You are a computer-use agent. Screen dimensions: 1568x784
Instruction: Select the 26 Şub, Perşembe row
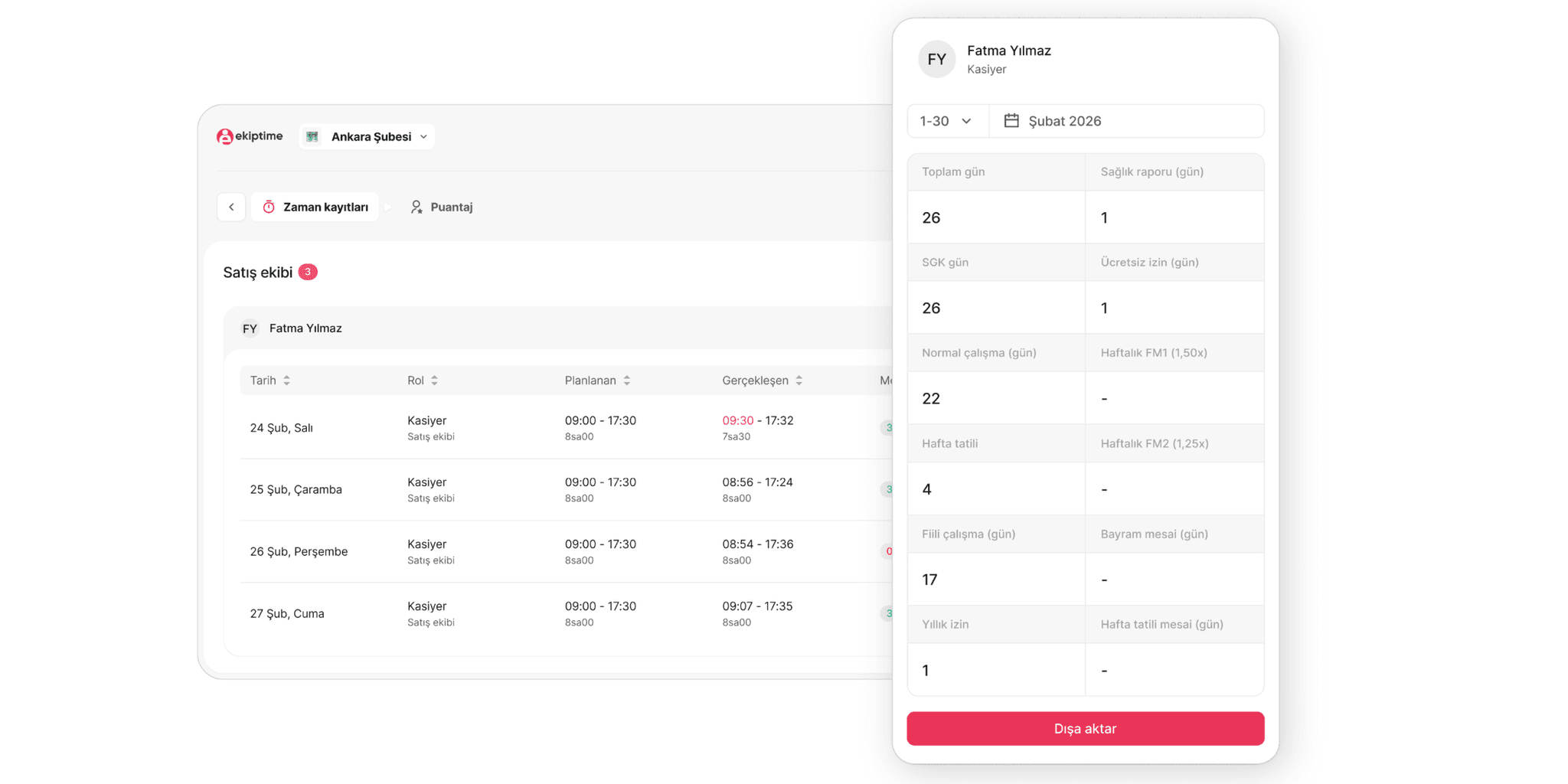pyautogui.click(x=299, y=551)
